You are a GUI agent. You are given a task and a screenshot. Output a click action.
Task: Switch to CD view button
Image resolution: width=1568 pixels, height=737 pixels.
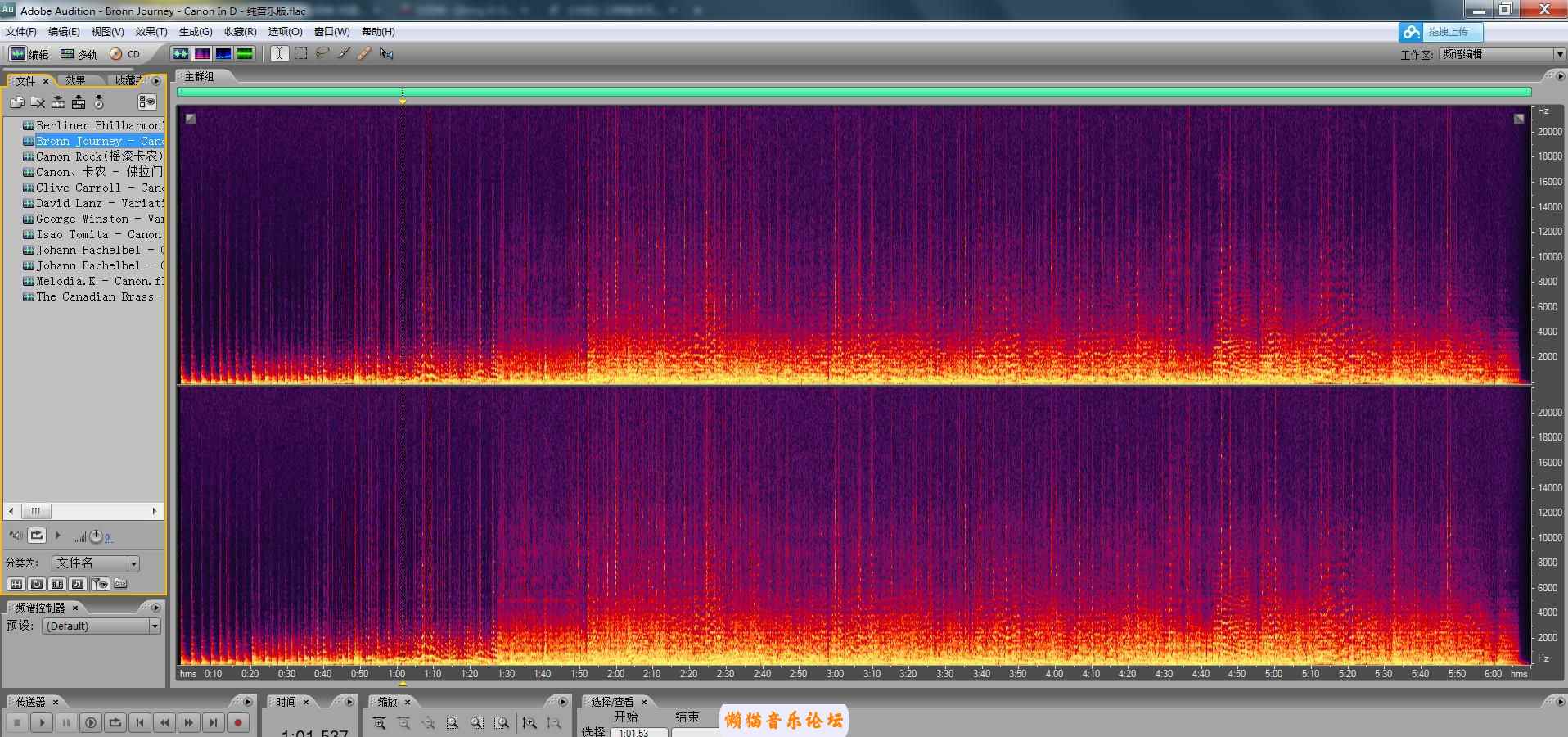point(125,54)
